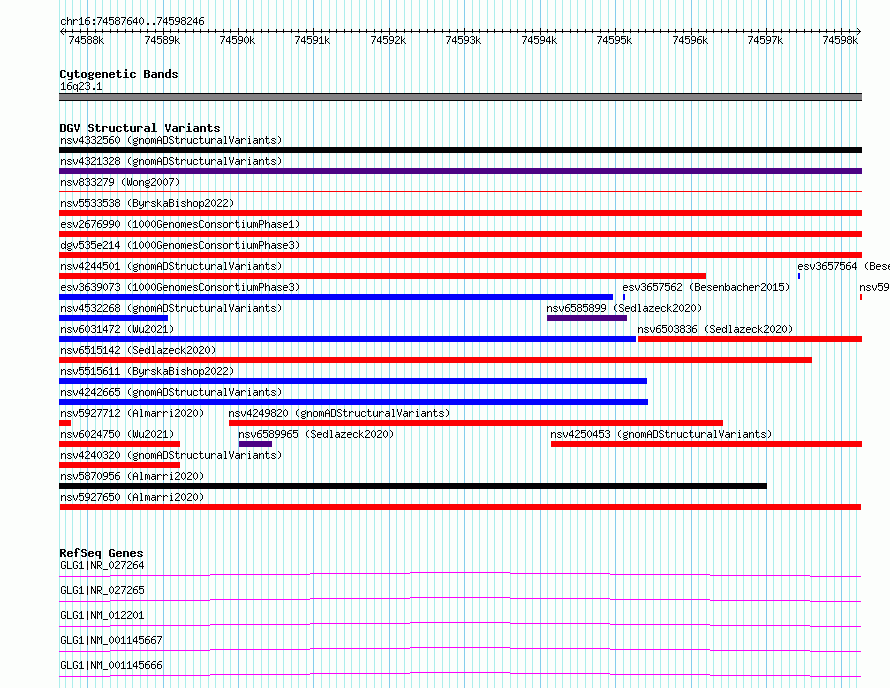The height and width of the screenshot is (688, 890).
Task: Click the red nsv6024750 variant bar
Action: (x=119, y=444)
